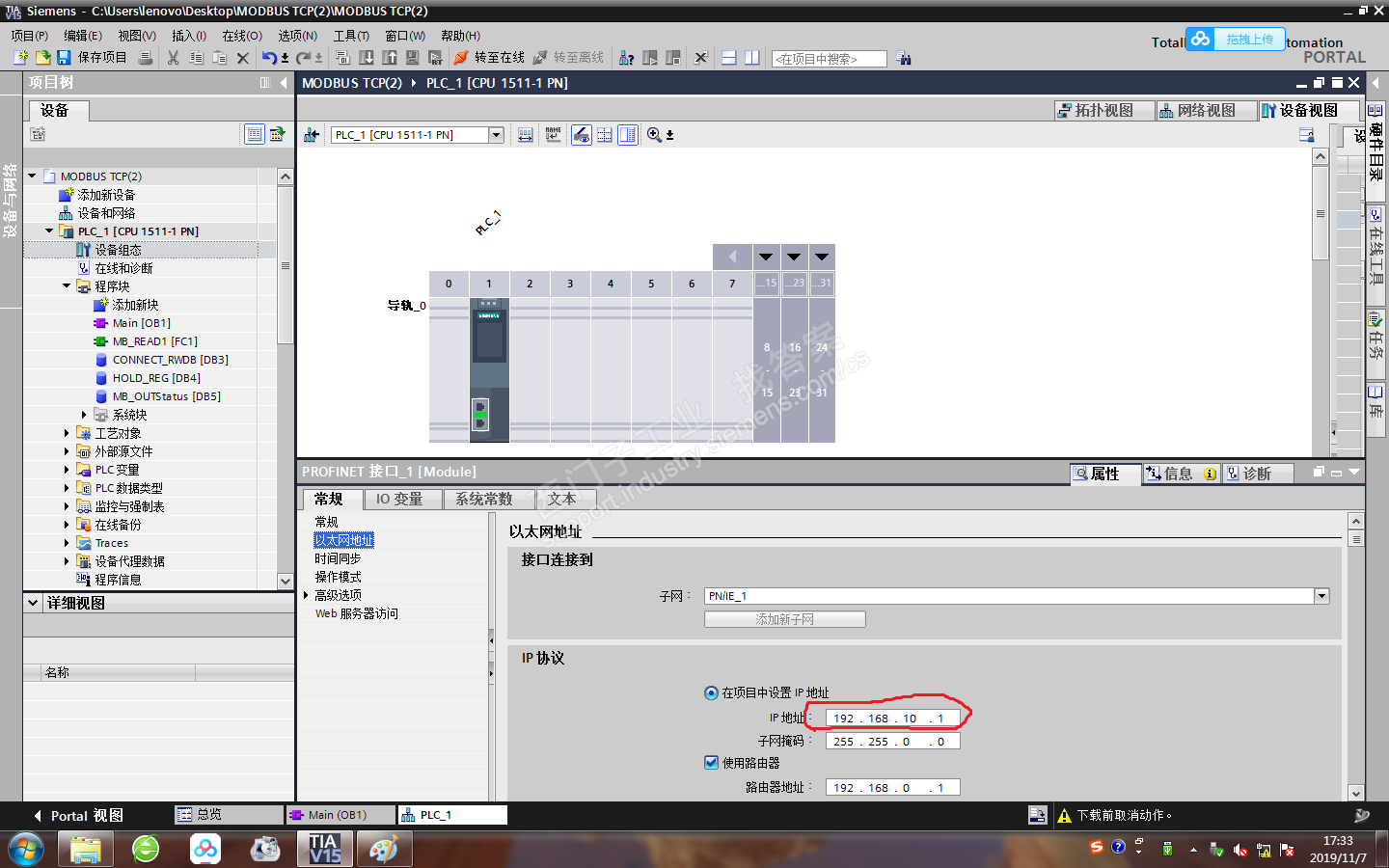Click the upload from device icon
Screen dimensions: 1389x868
[390, 58]
